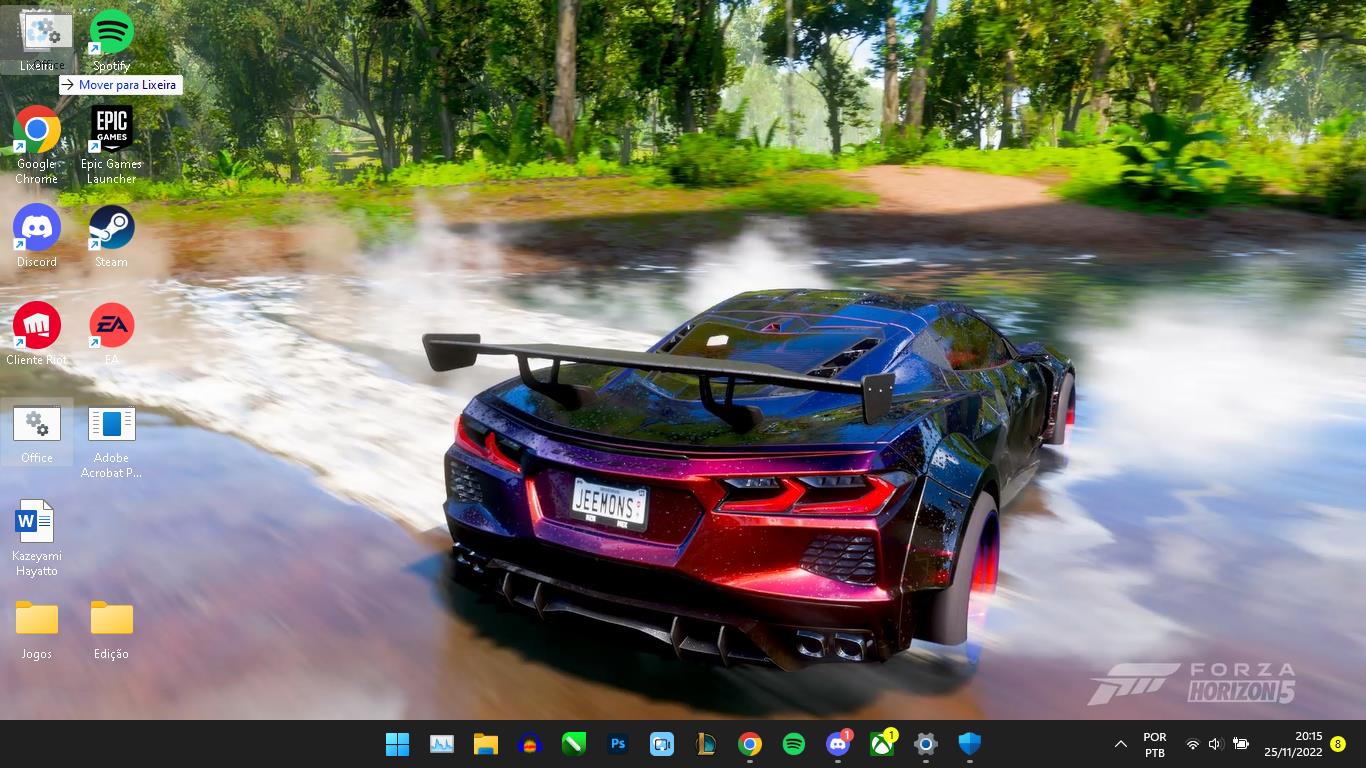Click the Xbox app taskbar icon
This screenshot has height=768, width=1366.
click(x=881, y=744)
